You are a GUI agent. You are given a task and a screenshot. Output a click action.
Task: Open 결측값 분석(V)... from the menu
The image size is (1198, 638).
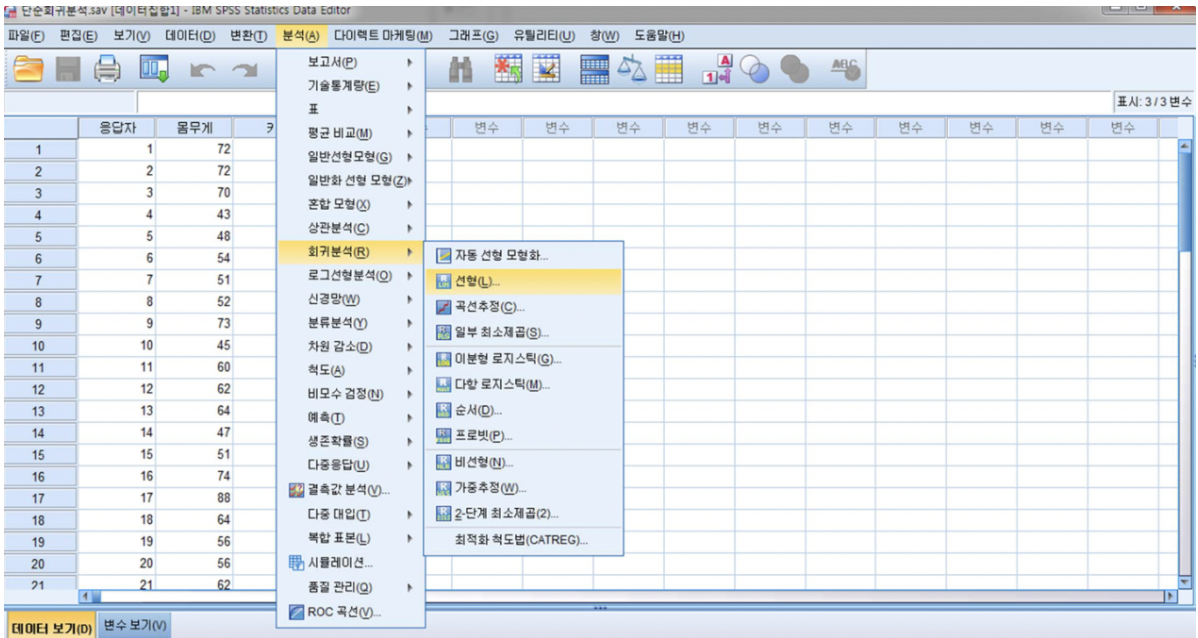(351, 490)
